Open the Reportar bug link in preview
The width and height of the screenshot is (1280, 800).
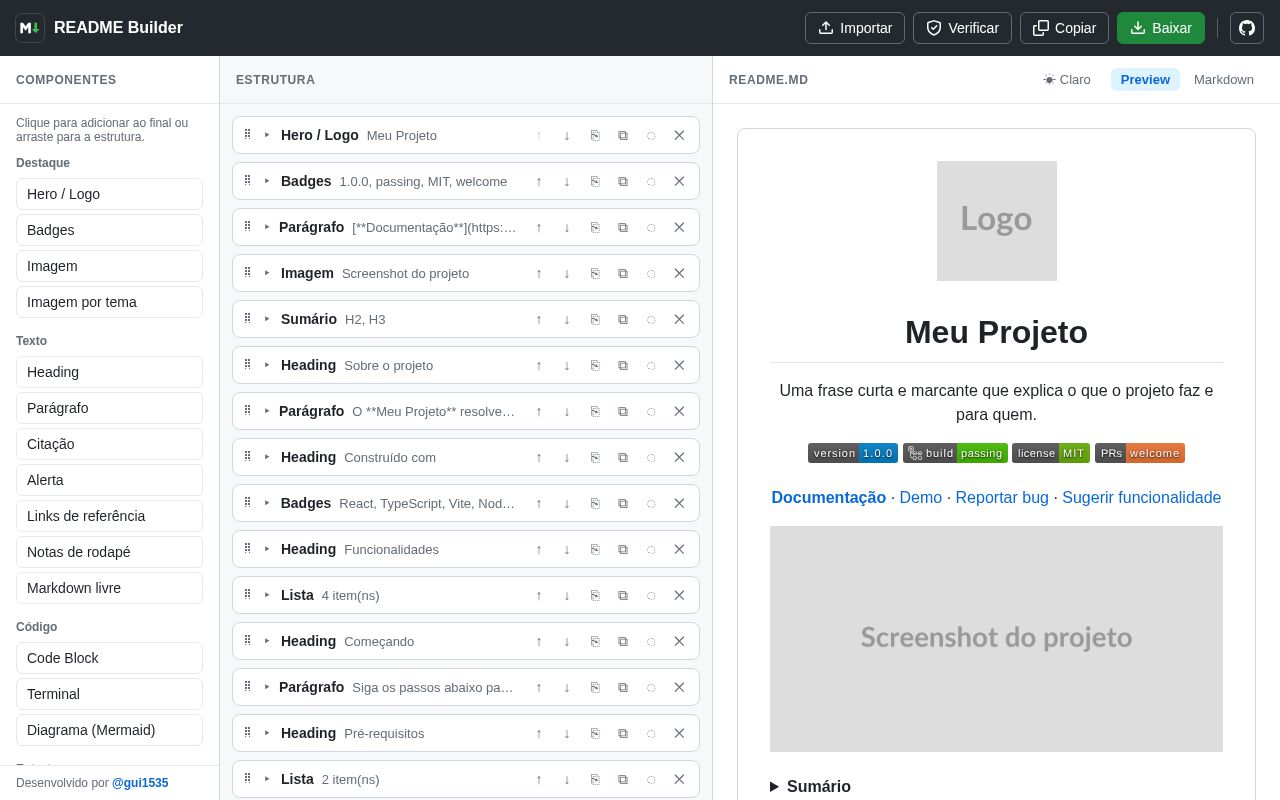(1002, 498)
